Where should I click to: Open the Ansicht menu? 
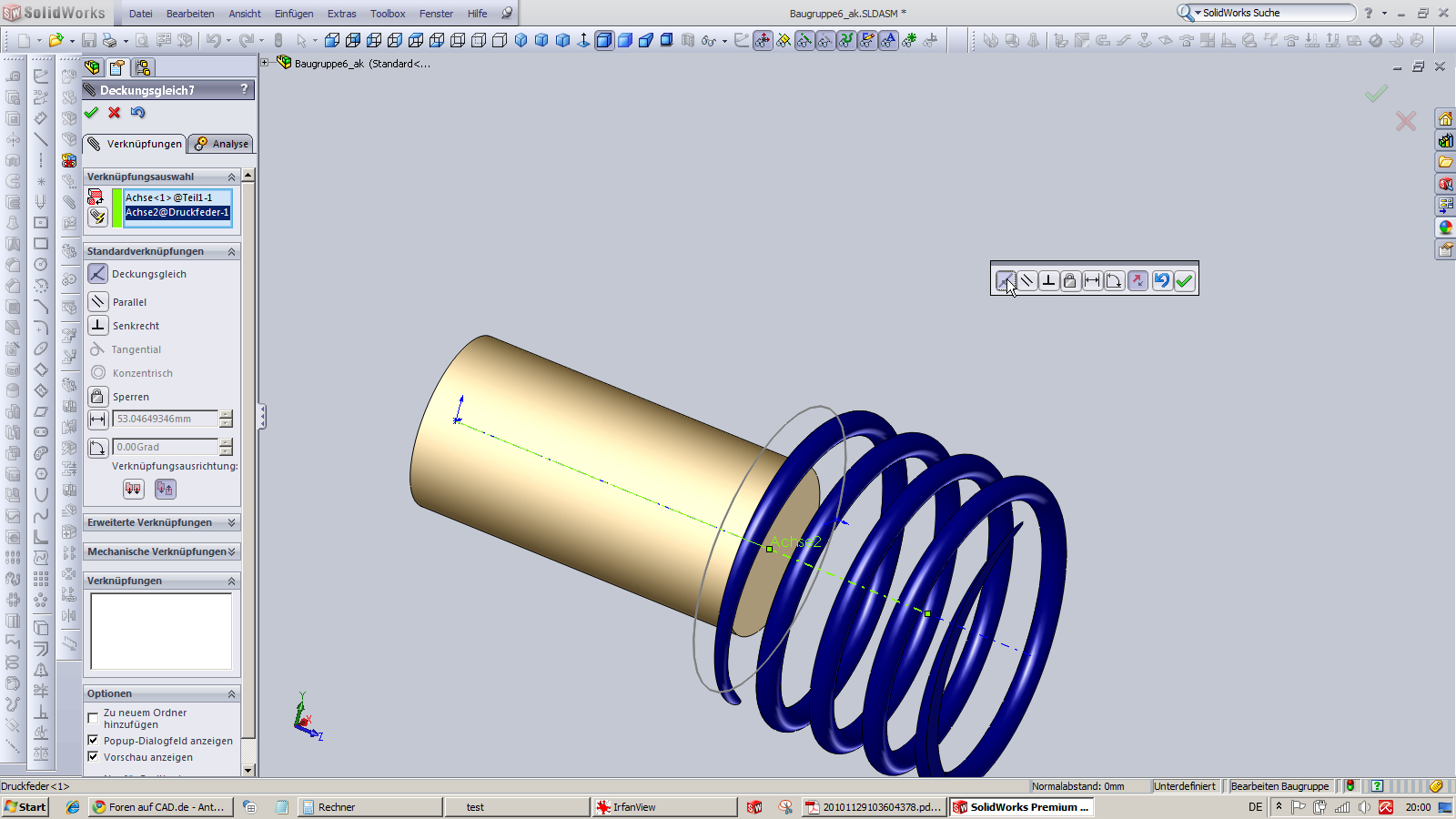[245, 14]
